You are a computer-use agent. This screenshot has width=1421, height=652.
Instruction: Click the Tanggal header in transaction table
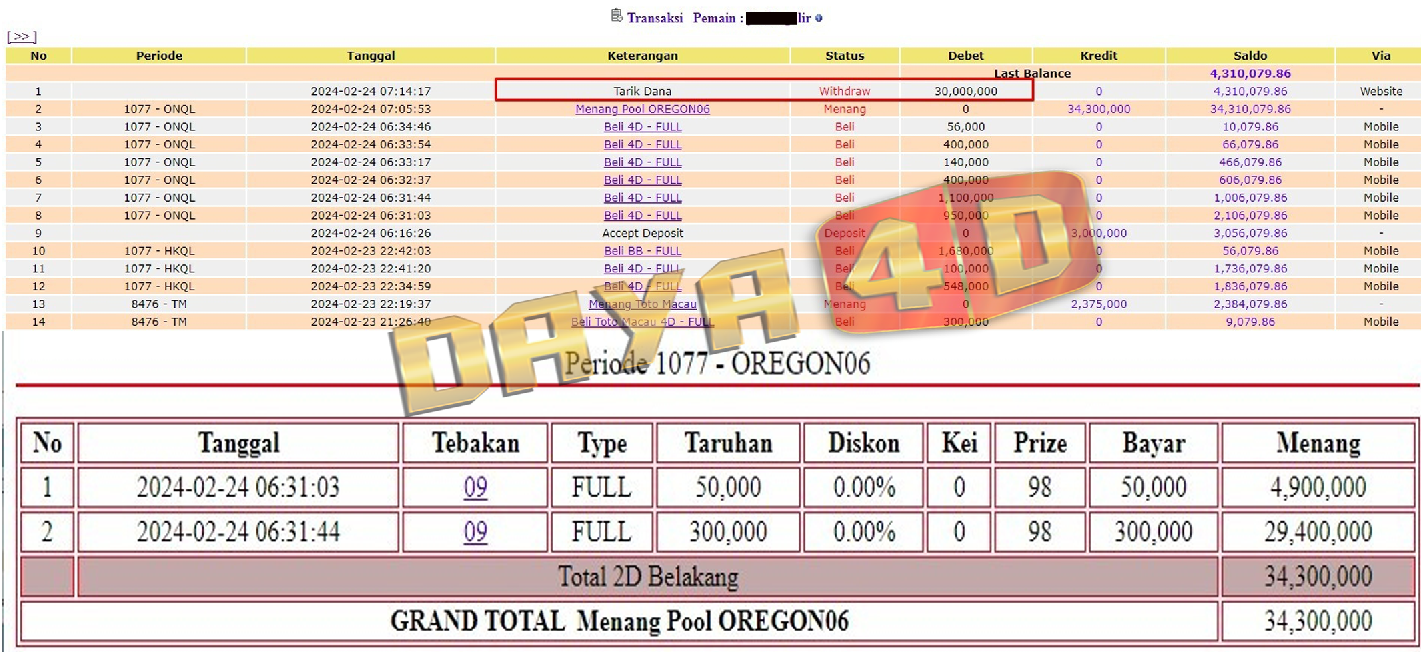[370, 56]
